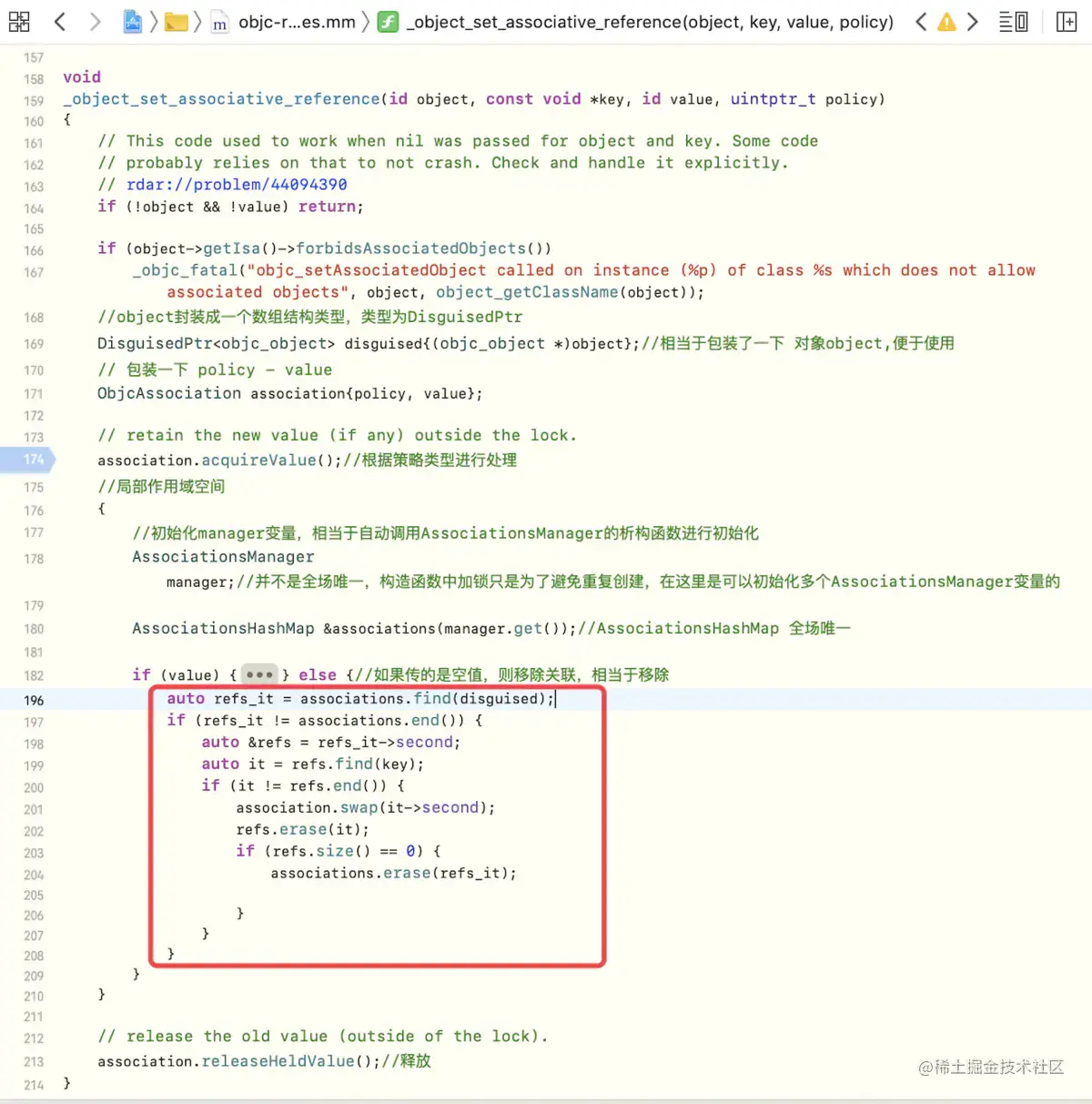Select the objc-r...es.mm file breadcrumb

click(283, 22)
